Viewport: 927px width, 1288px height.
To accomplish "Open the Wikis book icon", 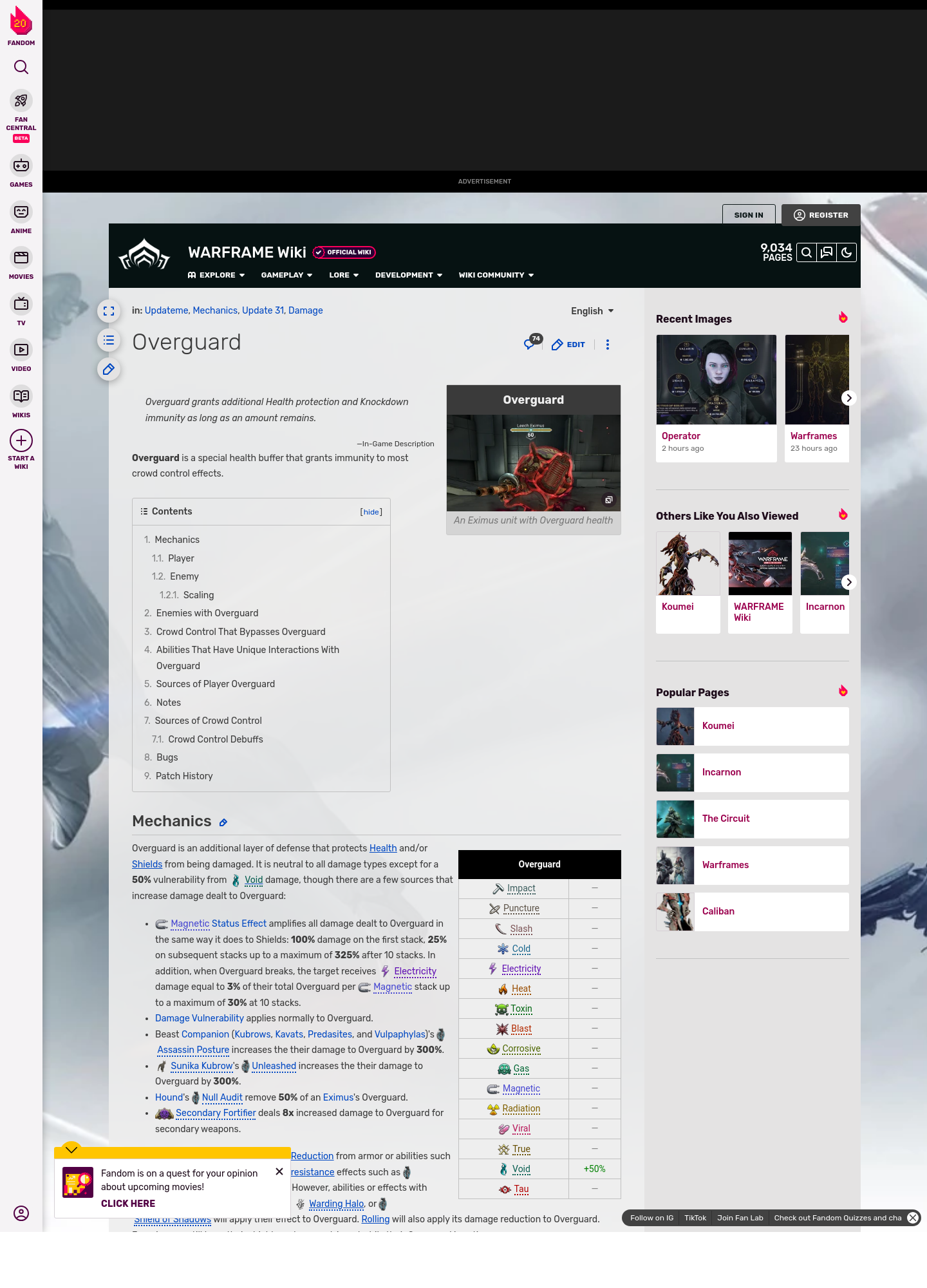I will (21, 396).
